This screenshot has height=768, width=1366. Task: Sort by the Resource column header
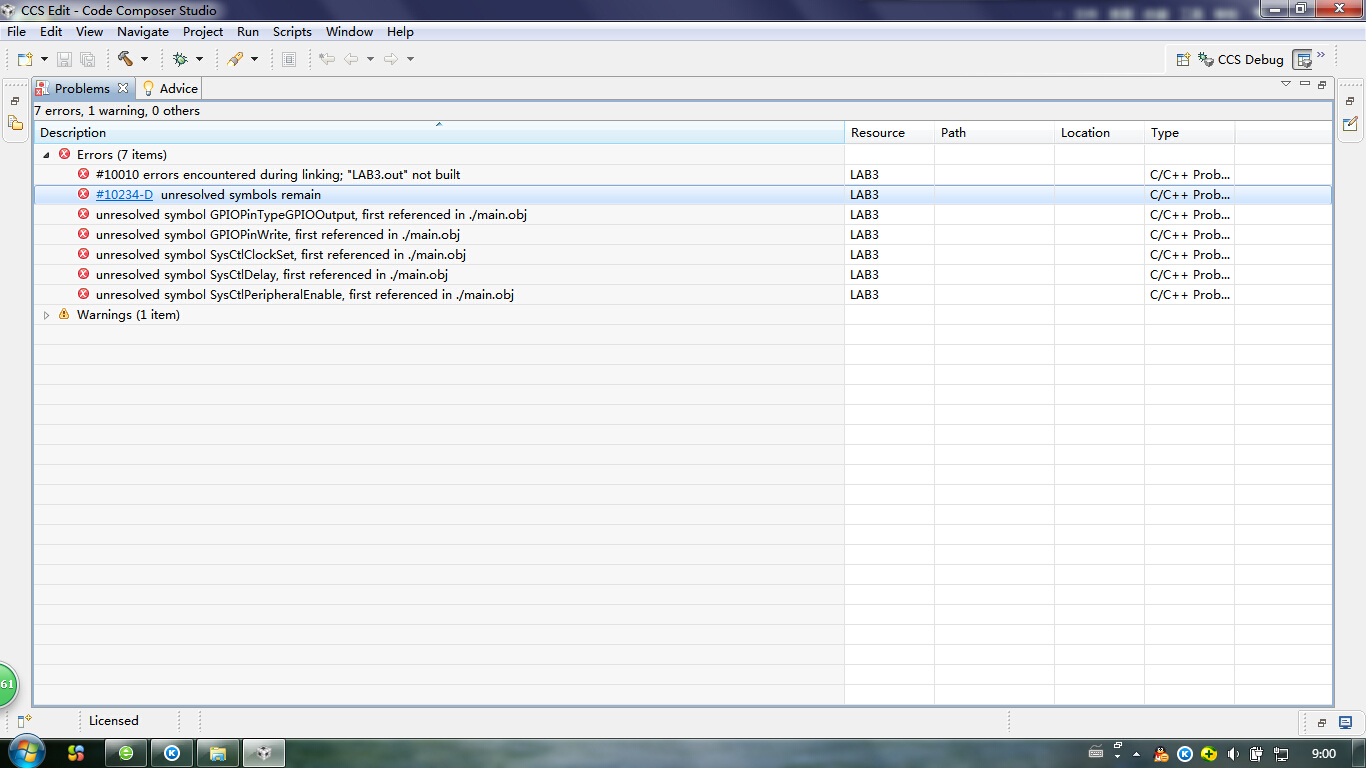click(889, 133)
